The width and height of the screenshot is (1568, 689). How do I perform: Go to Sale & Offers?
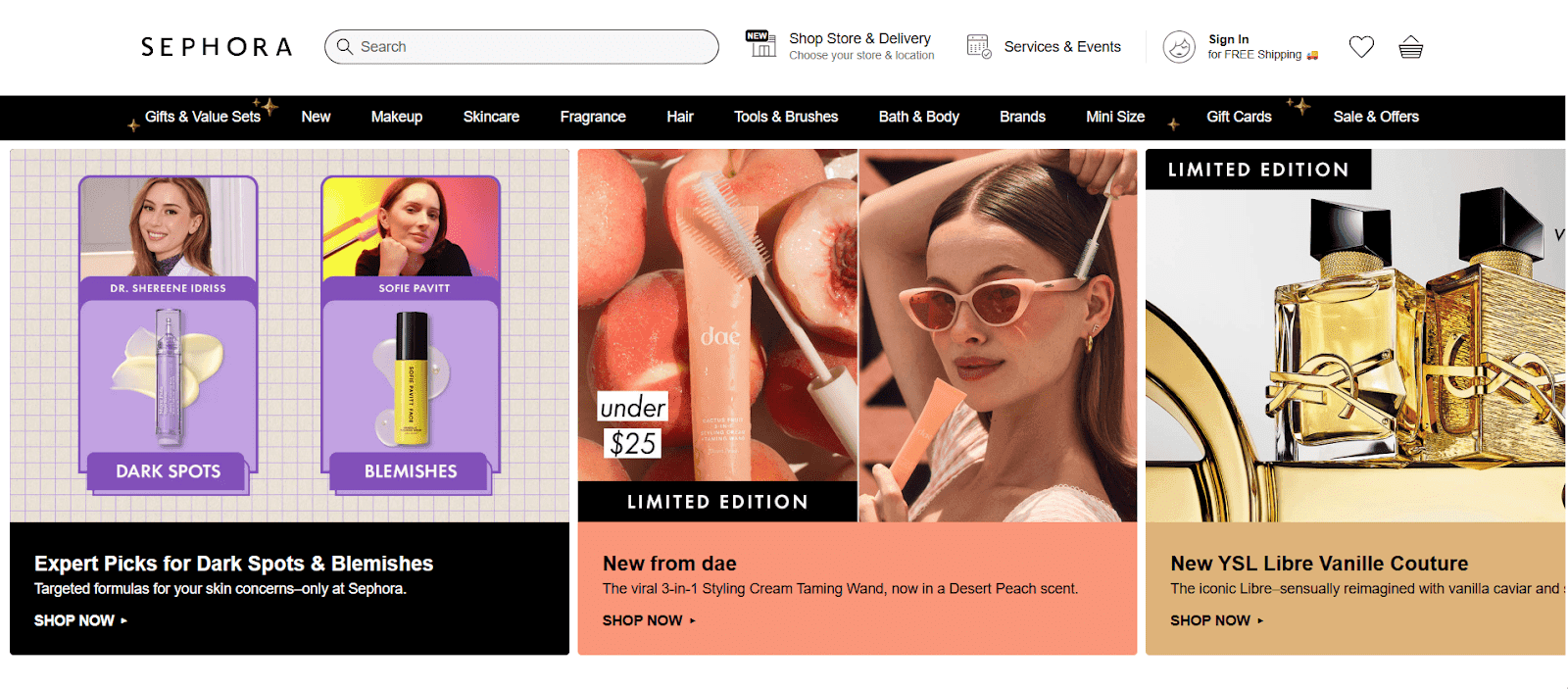1376,117
